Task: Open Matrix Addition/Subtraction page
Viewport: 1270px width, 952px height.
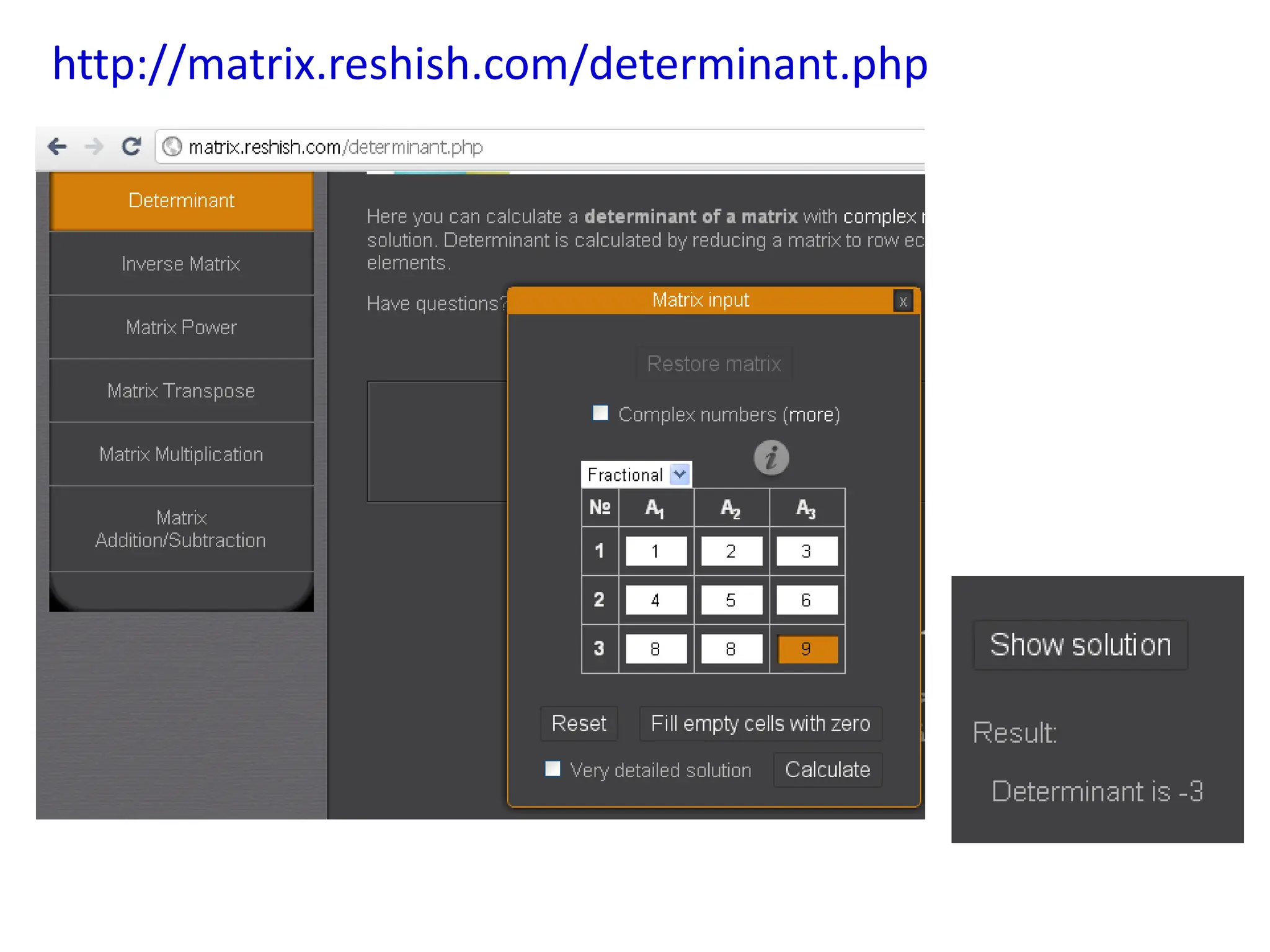Action: (181, 529)
